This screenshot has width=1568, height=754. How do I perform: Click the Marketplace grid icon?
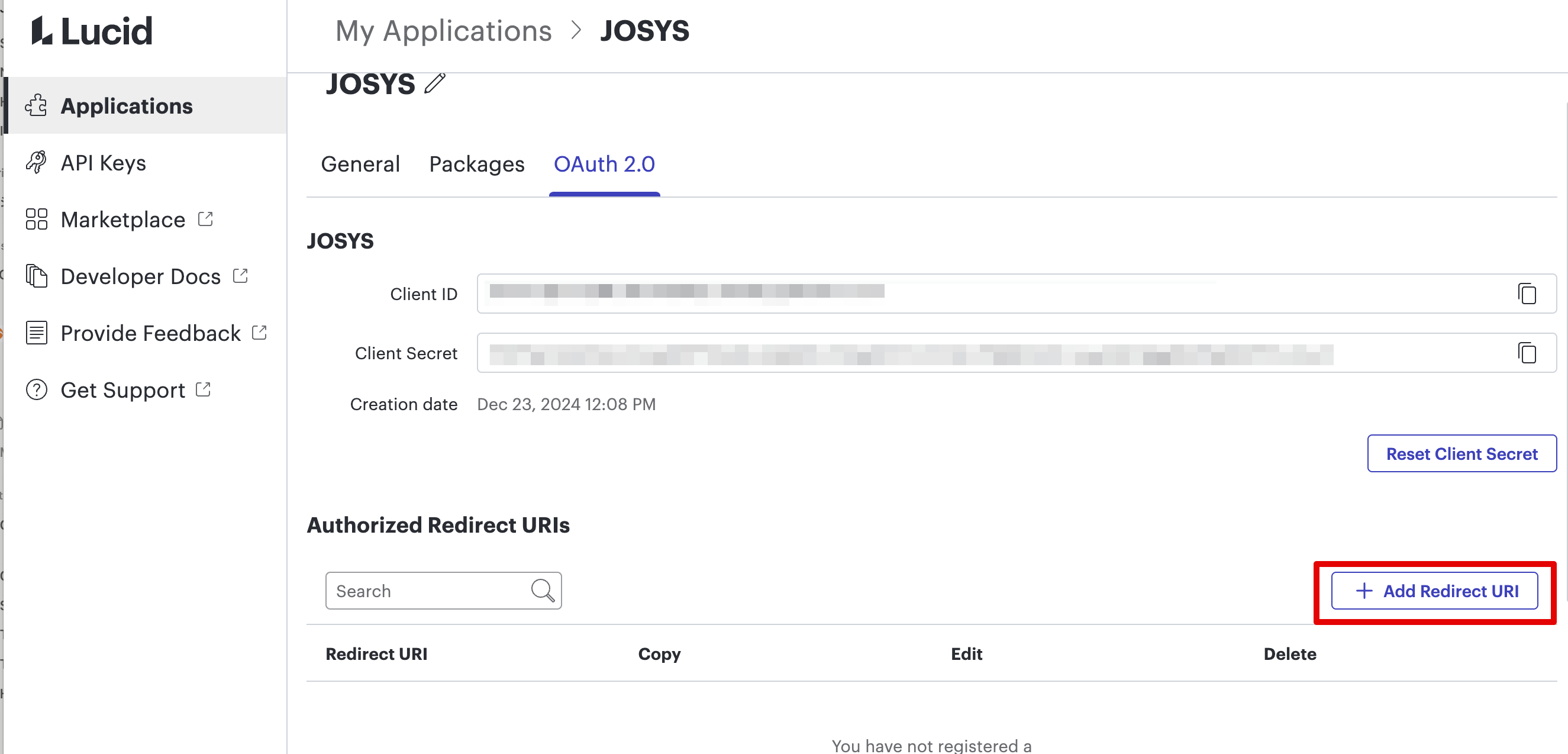pyautogui.click(x=37, y=219)
